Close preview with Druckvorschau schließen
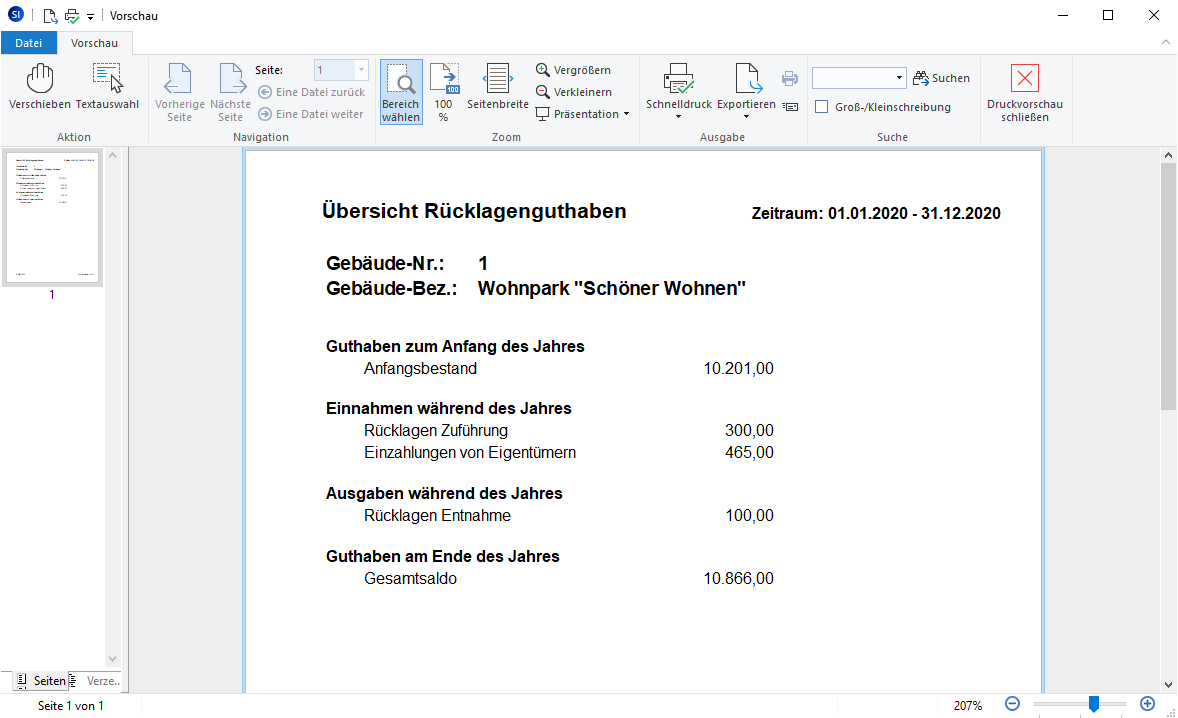This screenshot has height=718, width=1178. 1024,91
